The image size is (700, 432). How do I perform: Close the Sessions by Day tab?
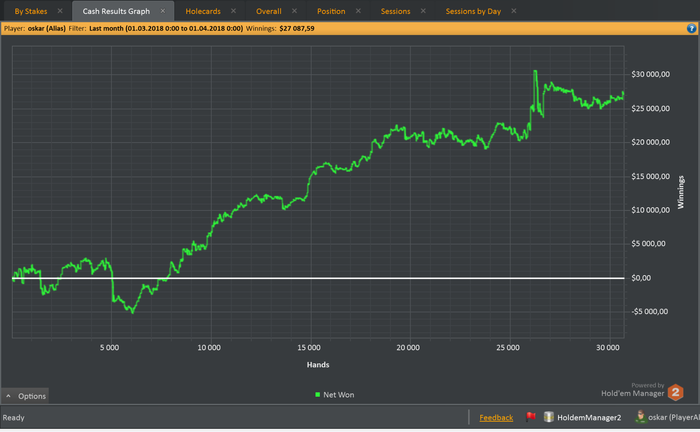click(514, 11)
